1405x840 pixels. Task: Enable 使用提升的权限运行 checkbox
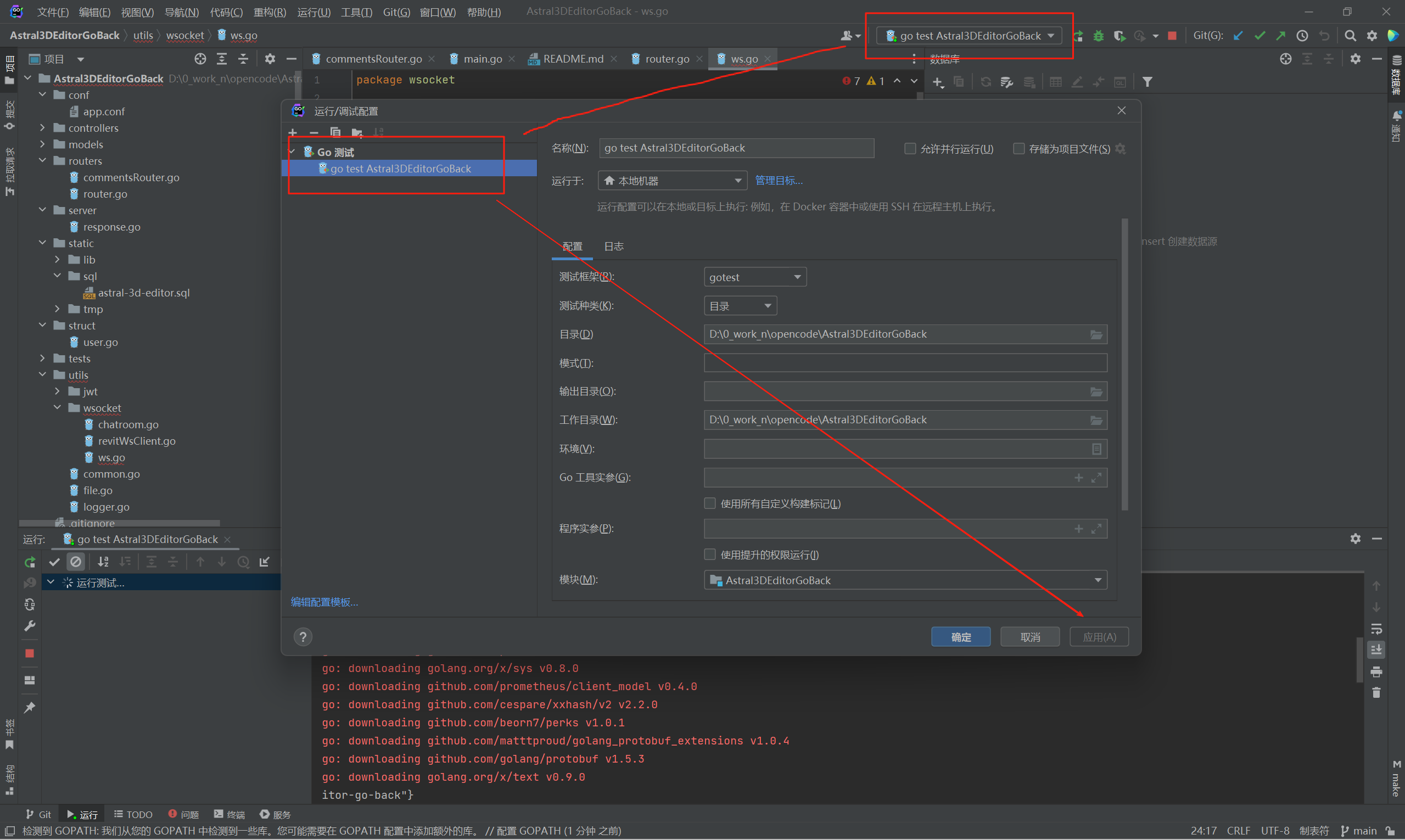point(710,554)
